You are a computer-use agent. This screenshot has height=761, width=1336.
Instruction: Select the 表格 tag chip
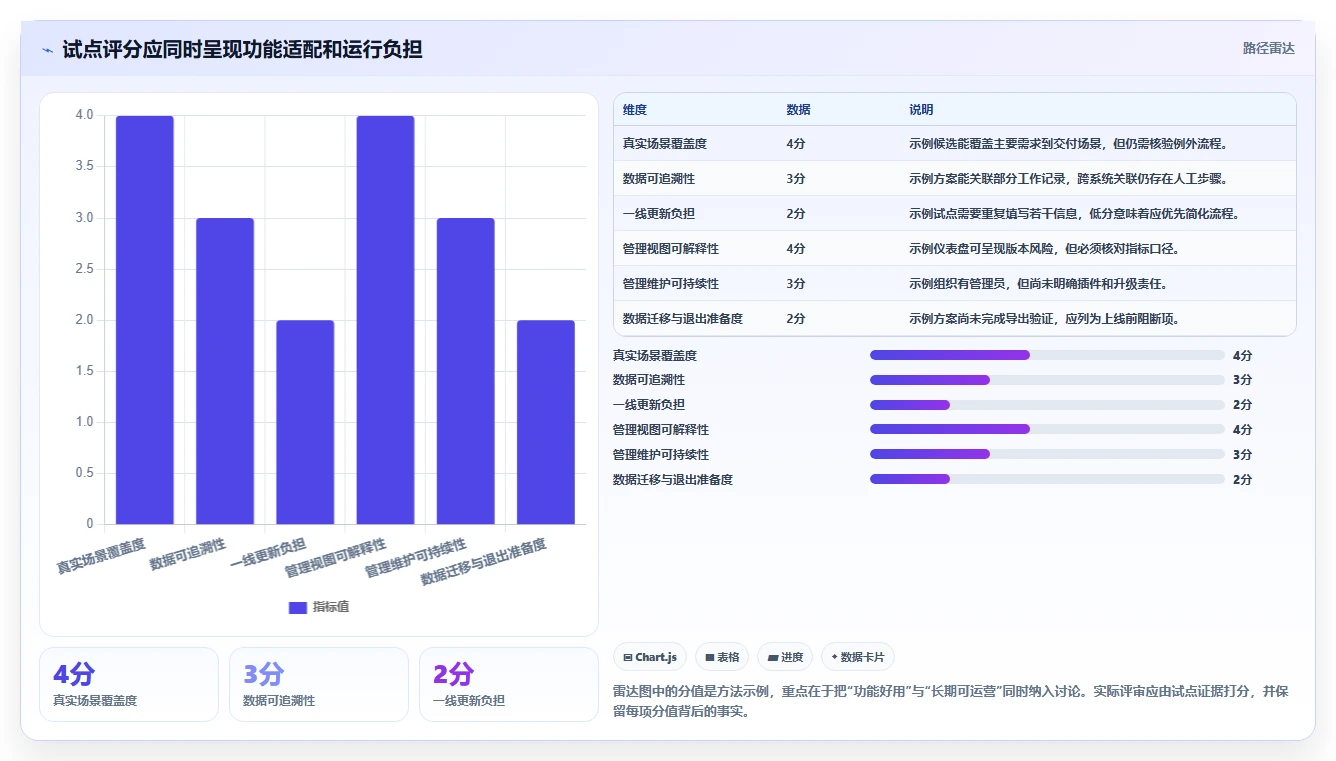(722, 657)
